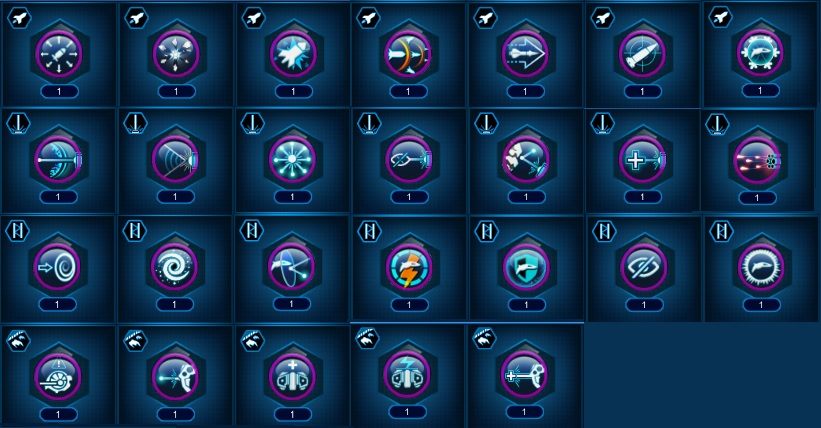The height and width of the screenshot is (428, 821).
Task: Select the chain link laser icon
Action: [x=409, y=159]
